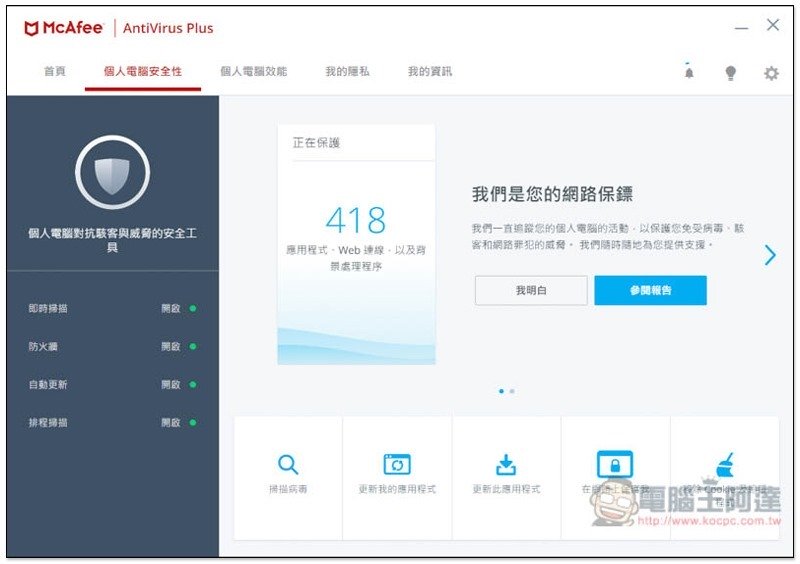
Task: Select the second carousel page dot
Action: [x=512, y=391]
